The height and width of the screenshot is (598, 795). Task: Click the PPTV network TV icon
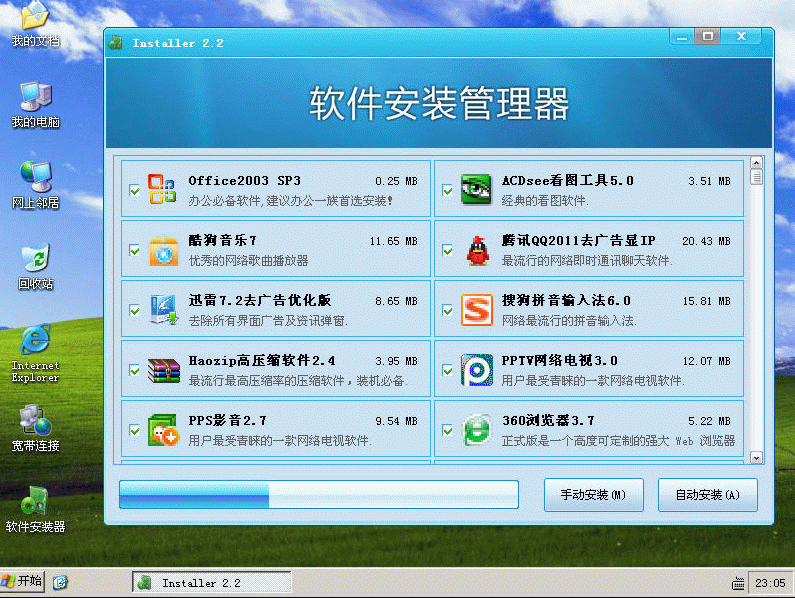pyautogui.click(x=476, y=370)
